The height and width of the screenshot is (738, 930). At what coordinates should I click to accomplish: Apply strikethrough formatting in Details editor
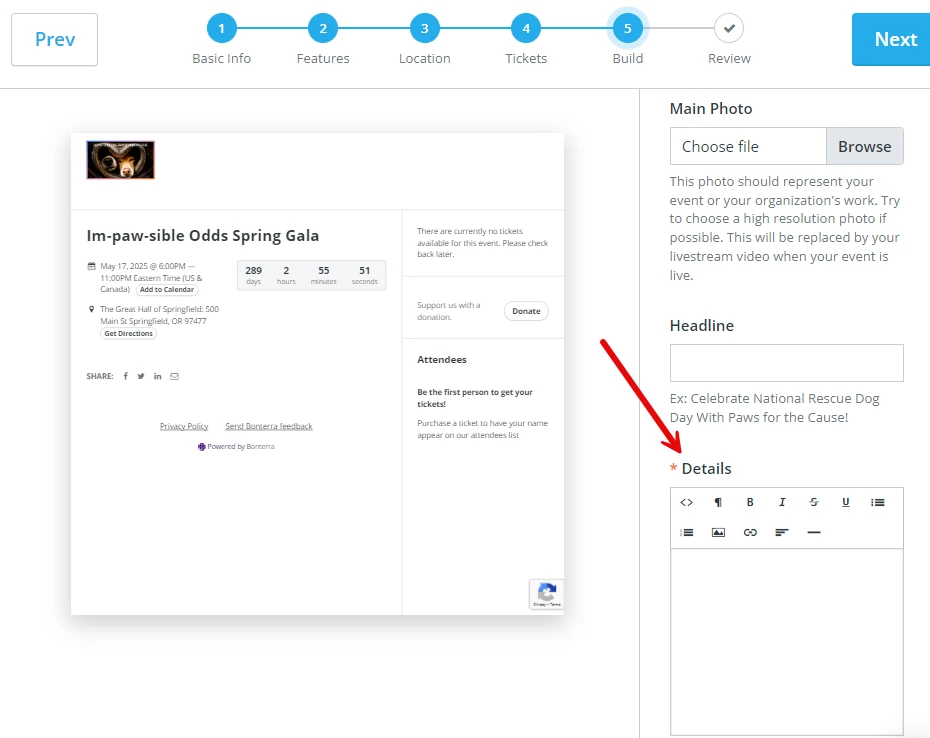click(x=814, y=502)
